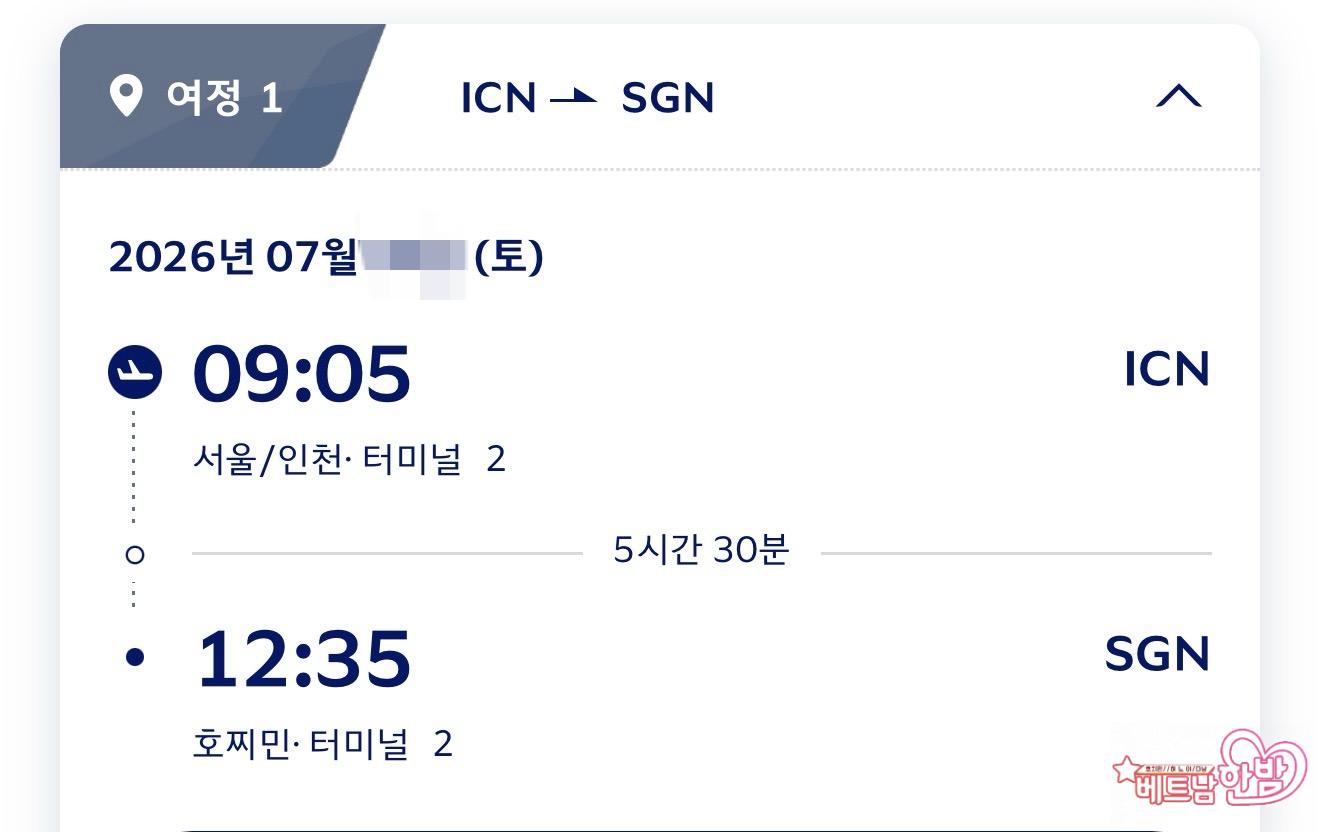Click the 12:35 arrival time
This screenshot has width=1320, height=832.
coord(303,659)
